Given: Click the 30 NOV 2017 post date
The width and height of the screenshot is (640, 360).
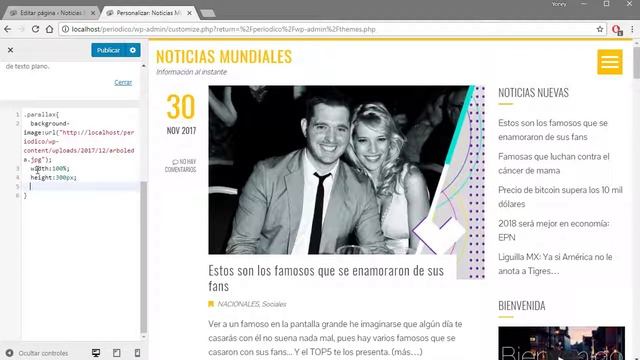Looking at the screenshot, I should pyautogui.click(x=181, y=114).
